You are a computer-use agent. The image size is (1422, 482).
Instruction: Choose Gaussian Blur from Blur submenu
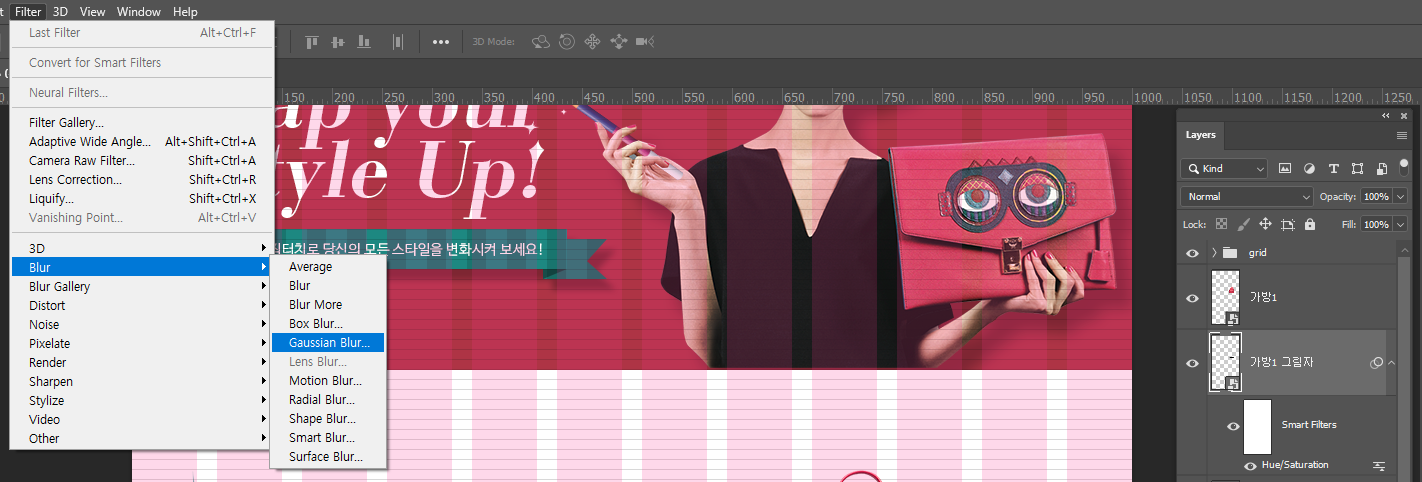327,342
